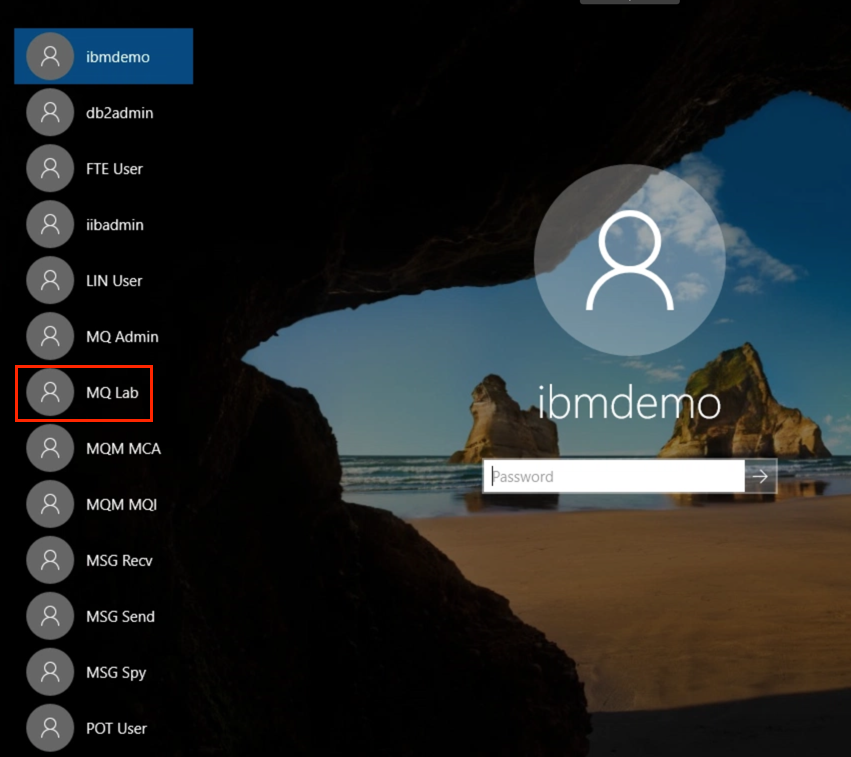The image size is (851, 757).
Task: Choose account name "MQ Admin"
Action: [x=122, y=336]
